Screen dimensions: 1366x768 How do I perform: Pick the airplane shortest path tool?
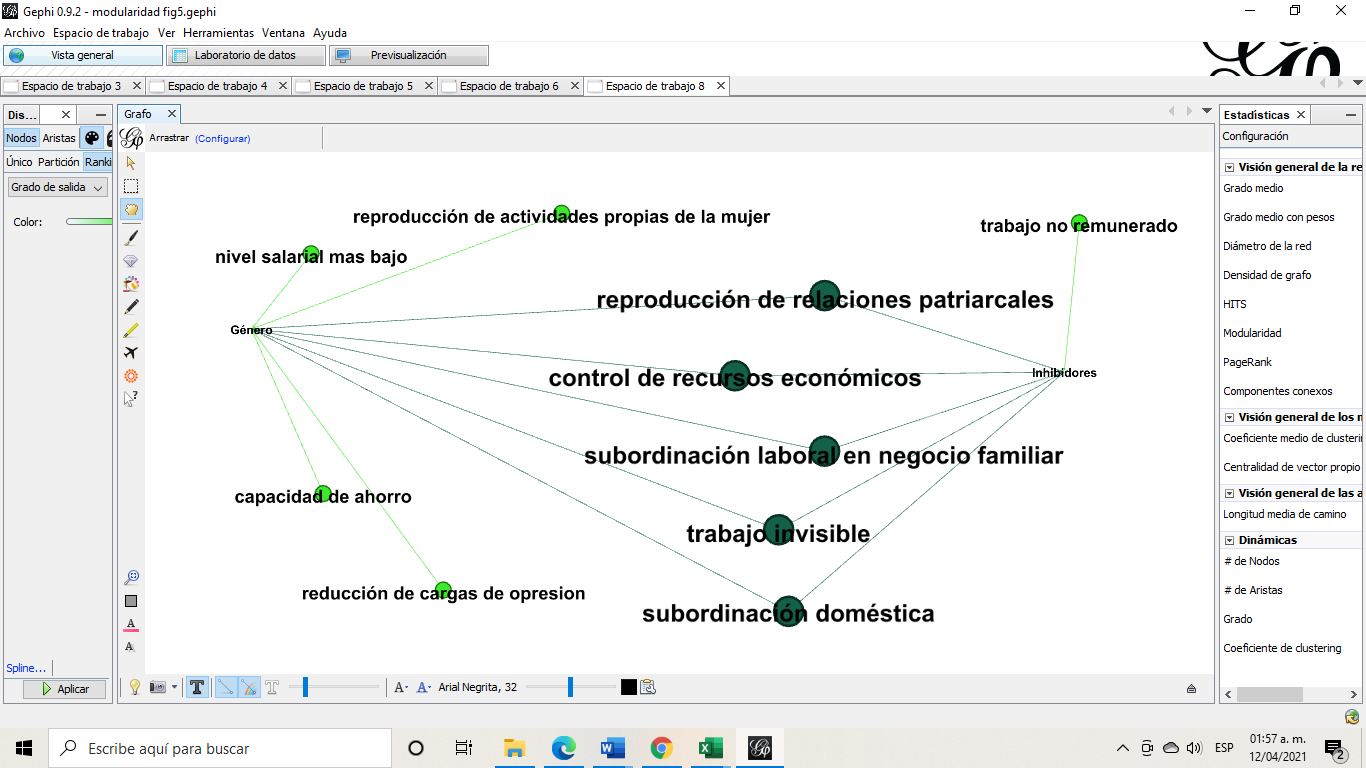(131, 353)
